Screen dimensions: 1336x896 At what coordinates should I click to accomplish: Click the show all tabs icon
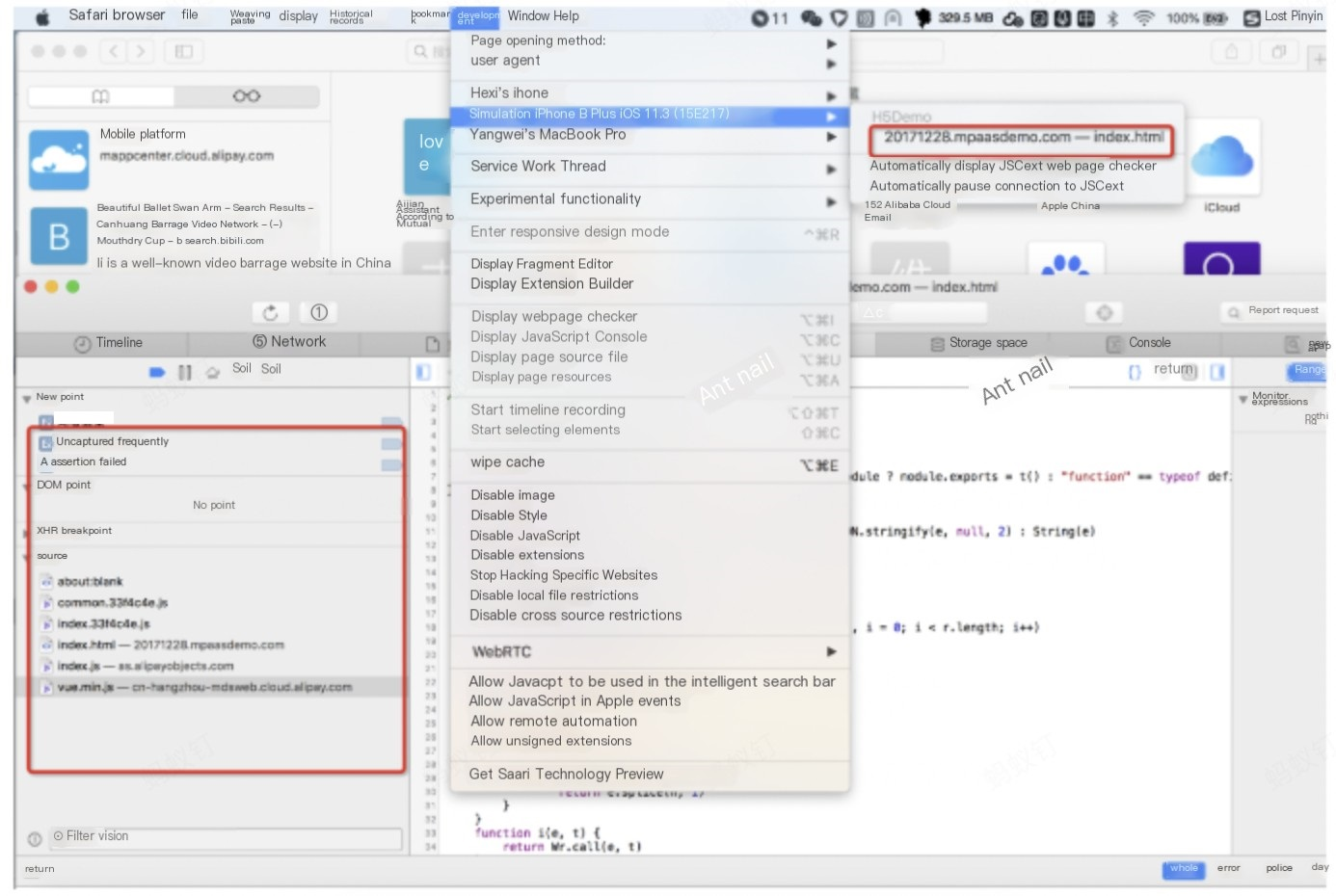point(1279,52)
